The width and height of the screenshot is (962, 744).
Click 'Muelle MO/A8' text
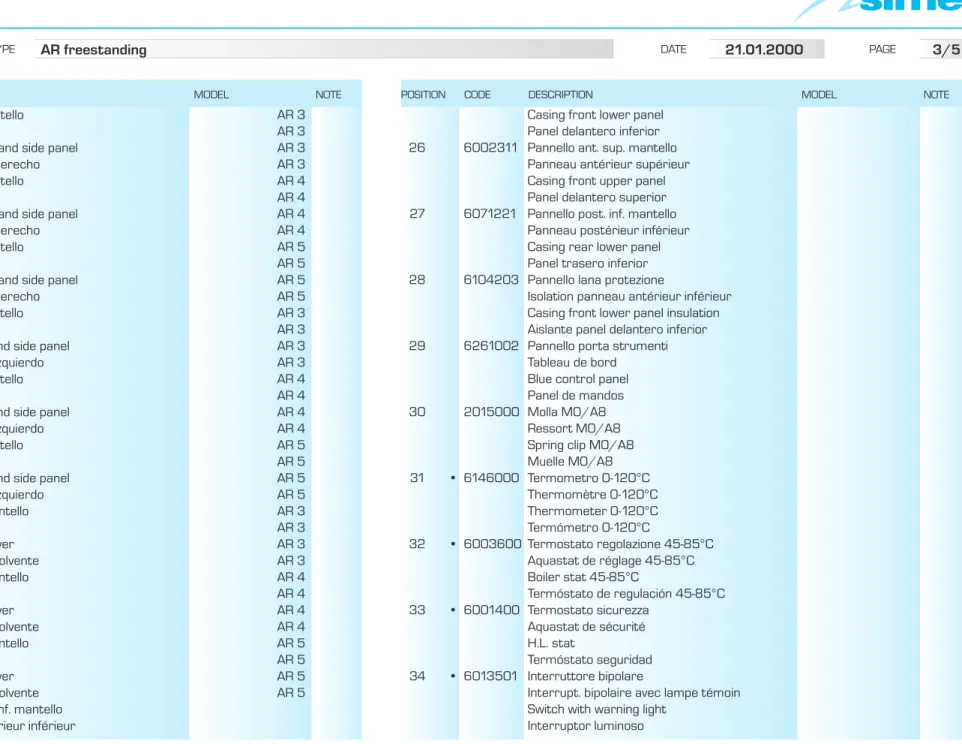click(570, 462)
